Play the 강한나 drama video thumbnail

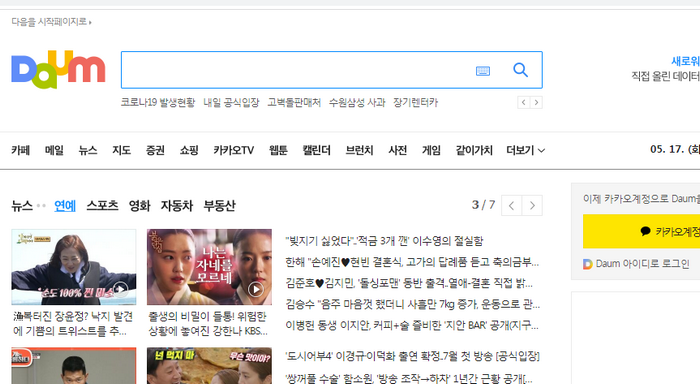209,267
